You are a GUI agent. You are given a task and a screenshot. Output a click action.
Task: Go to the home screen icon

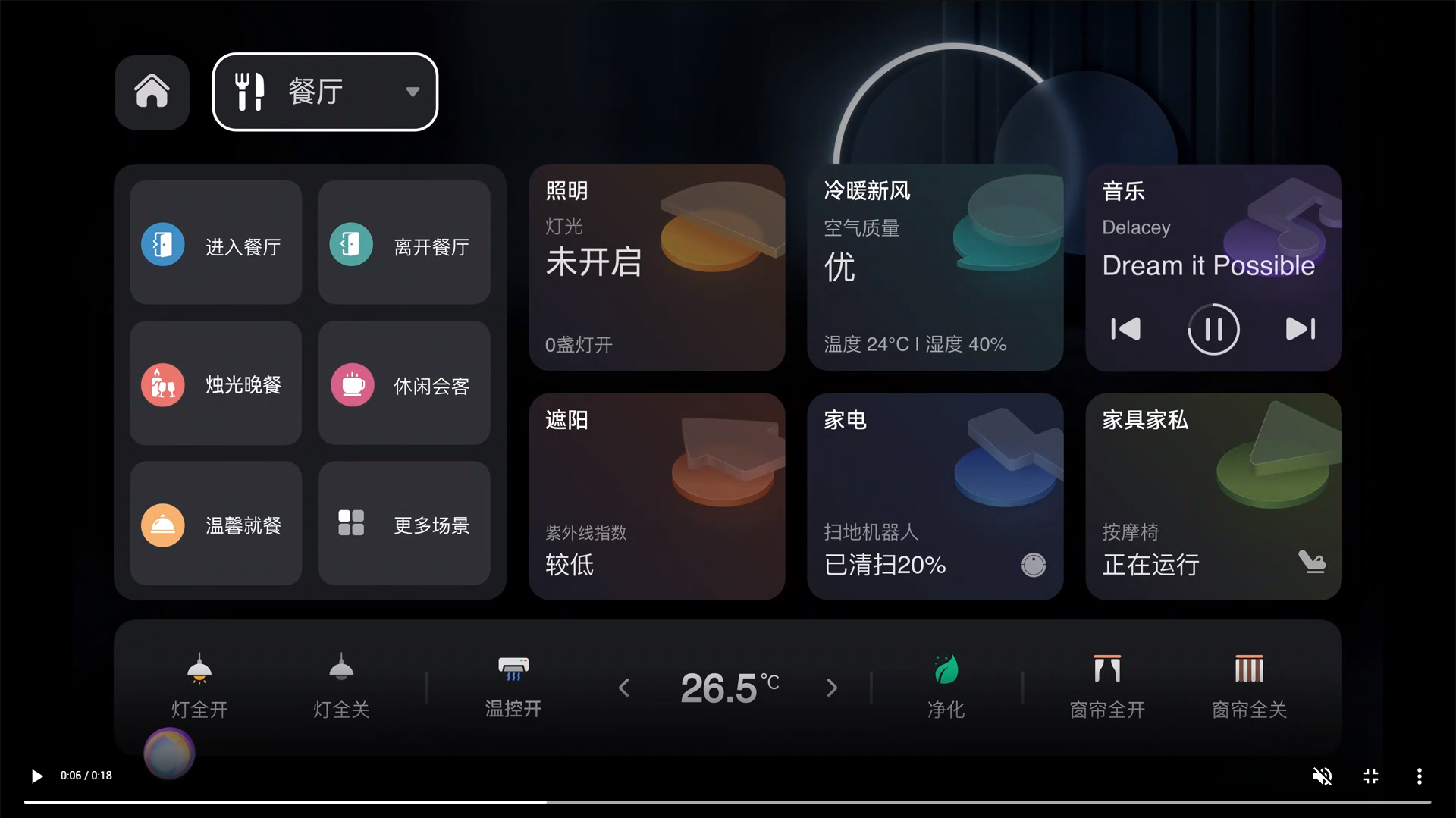pyautogui.click(x=152, y=92)
